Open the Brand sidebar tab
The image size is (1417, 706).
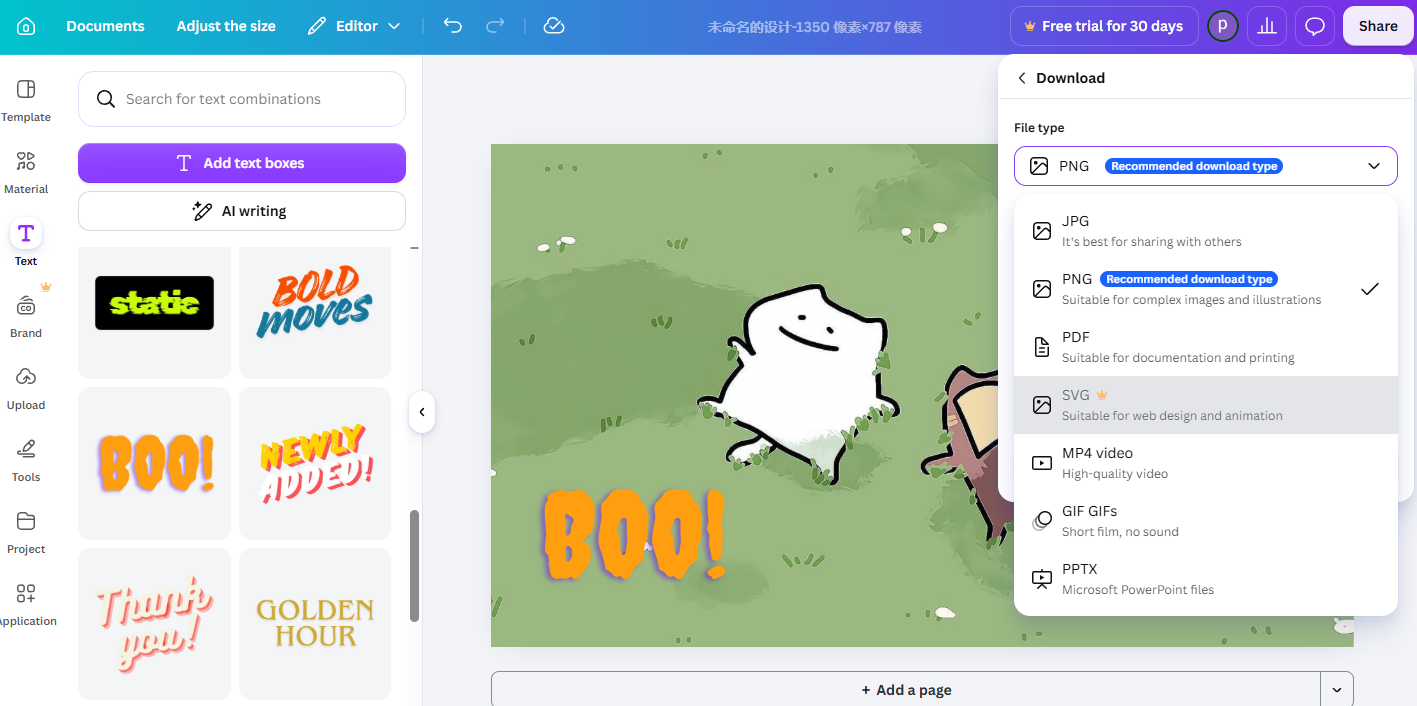tap(26, 317)
